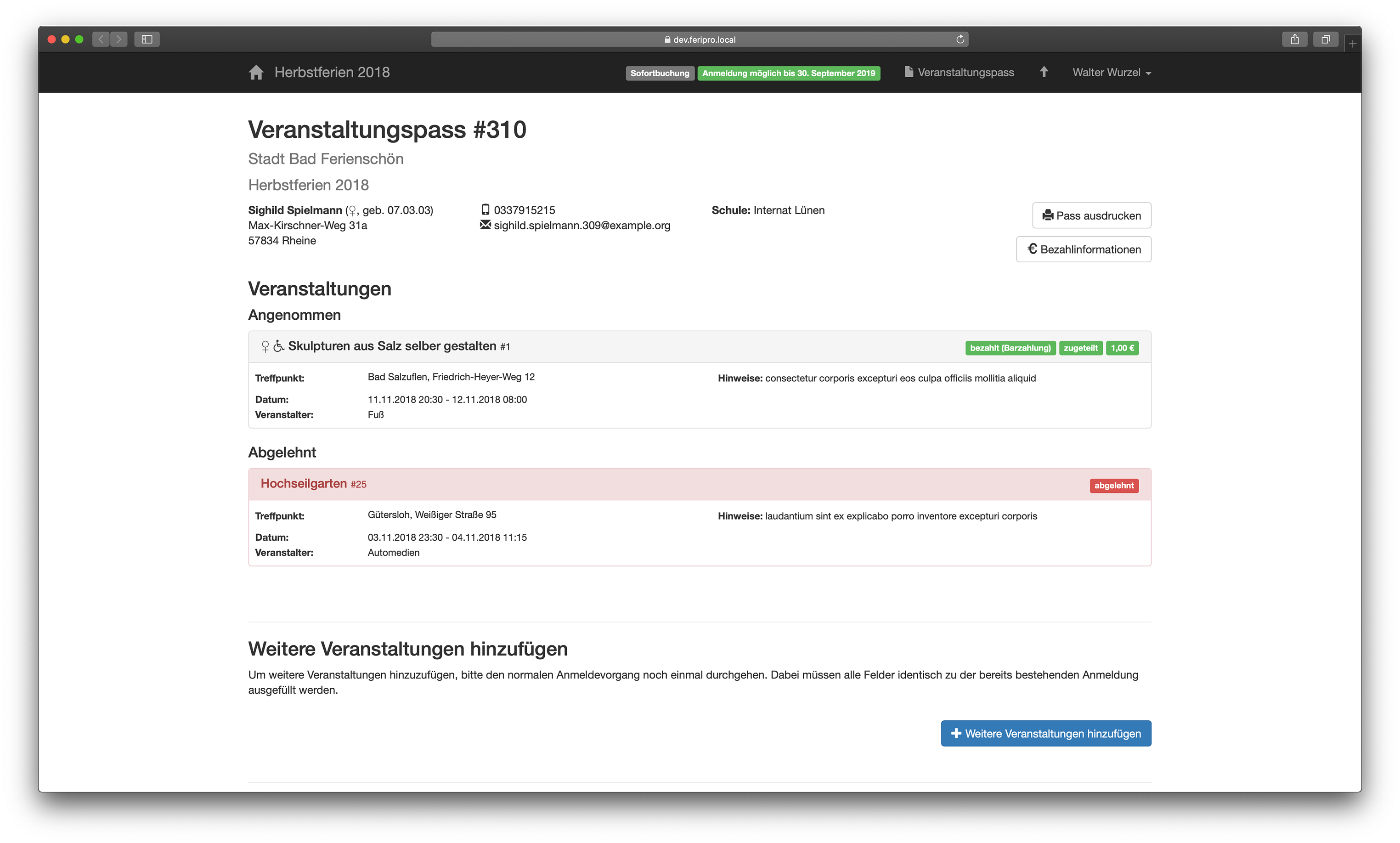1400x843 pixels.
Task: Go forward using browser forward arrow
Action: pos(119,39)
